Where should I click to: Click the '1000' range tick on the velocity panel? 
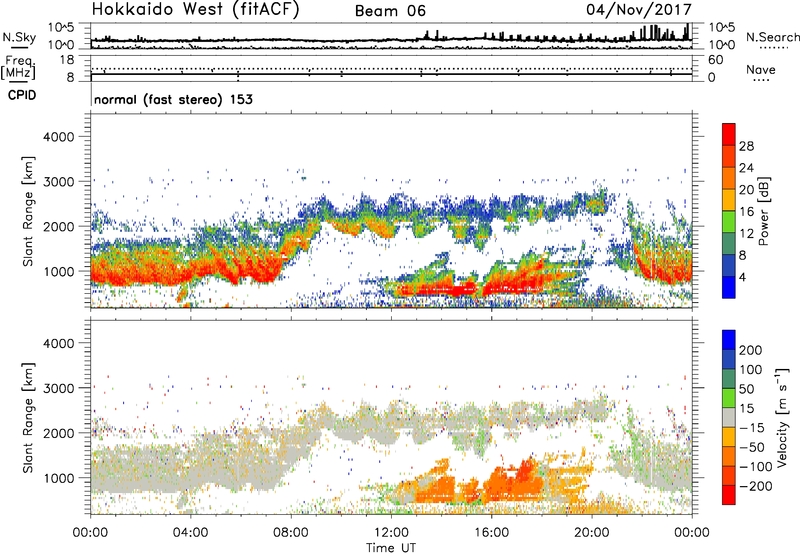59,478
